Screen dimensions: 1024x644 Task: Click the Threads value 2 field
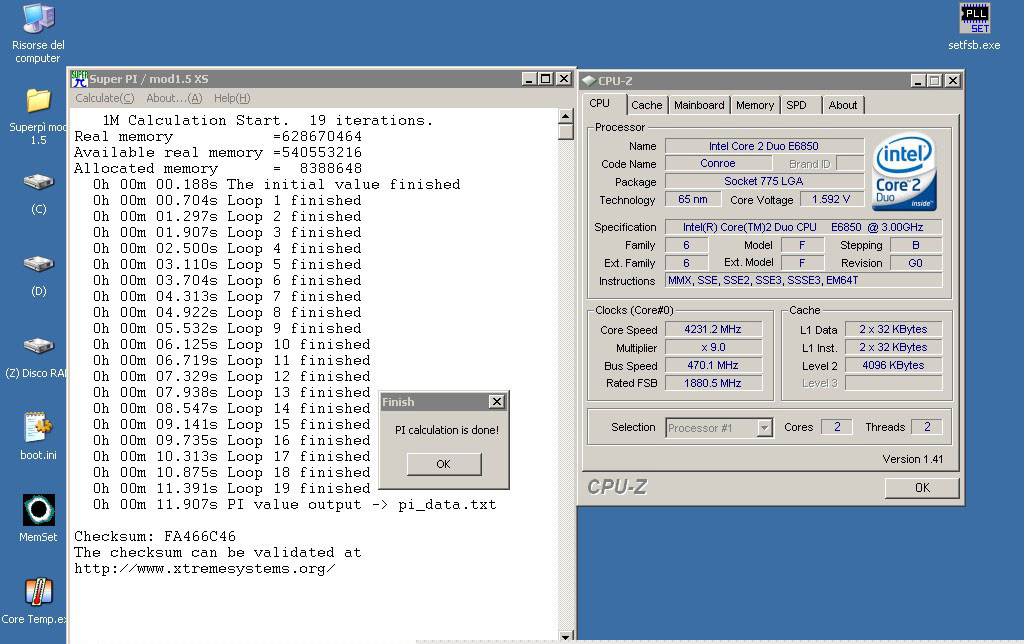coord(927,427)
